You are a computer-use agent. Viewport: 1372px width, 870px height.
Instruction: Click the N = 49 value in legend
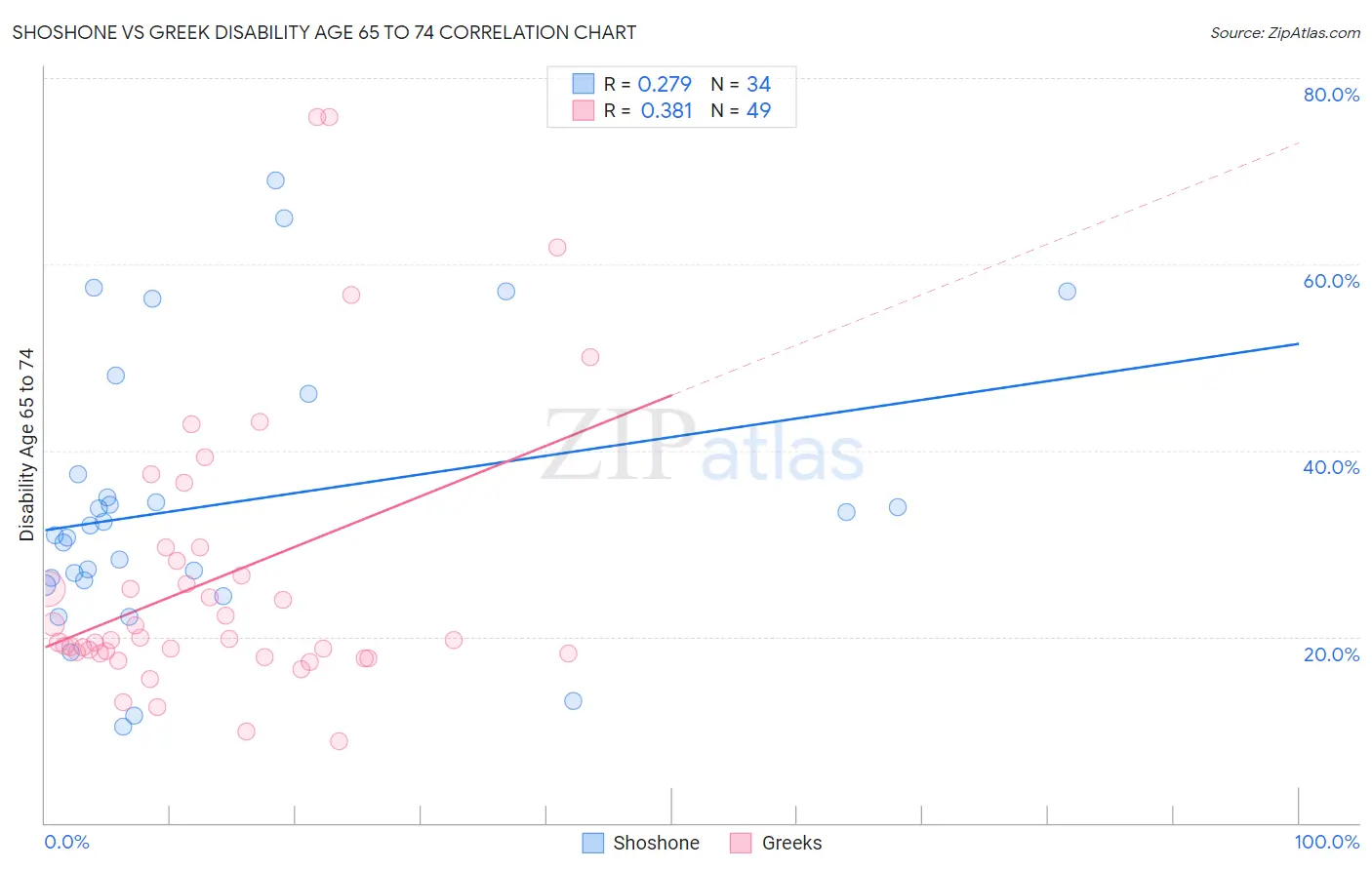tap(741, 110)
